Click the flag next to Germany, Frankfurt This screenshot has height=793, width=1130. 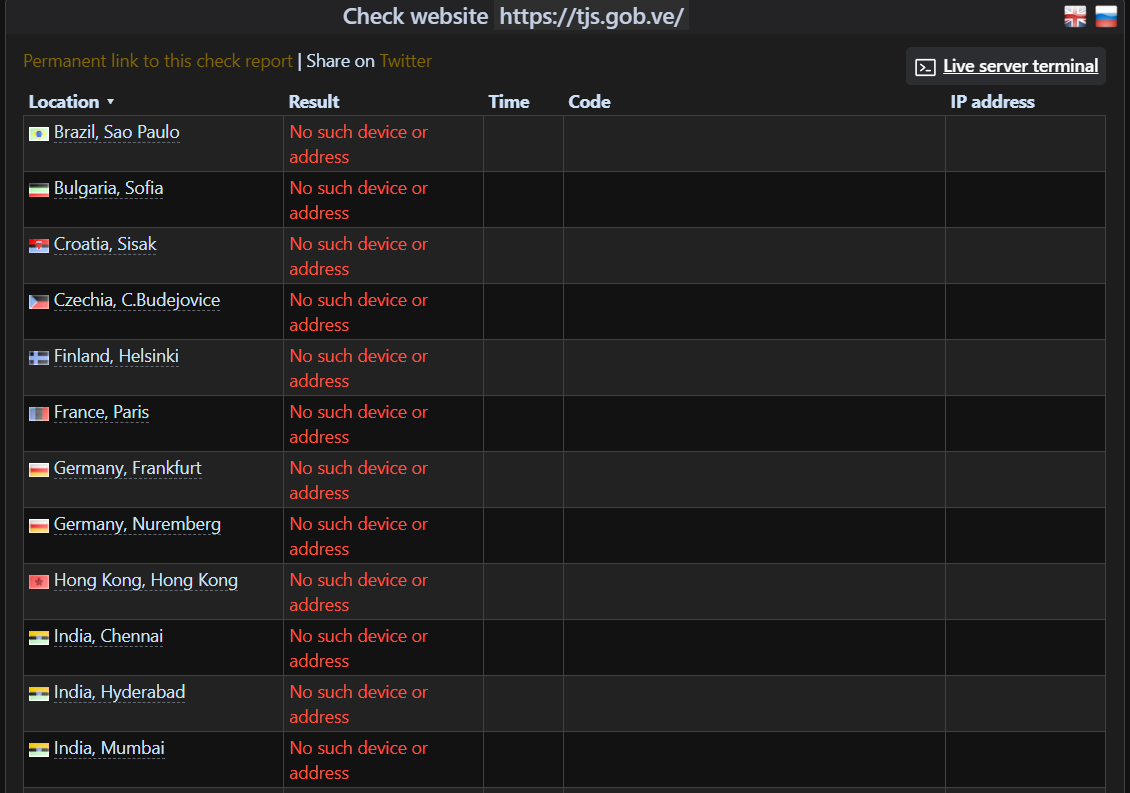(x=39, y=470)
